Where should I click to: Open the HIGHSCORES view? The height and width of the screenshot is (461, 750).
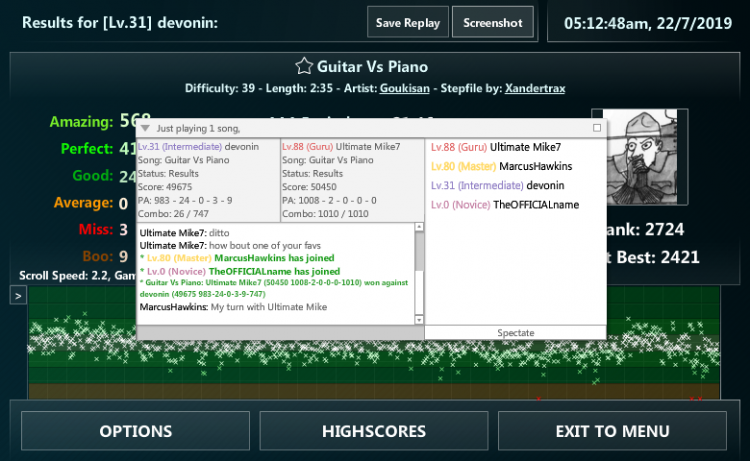[374, 431]
